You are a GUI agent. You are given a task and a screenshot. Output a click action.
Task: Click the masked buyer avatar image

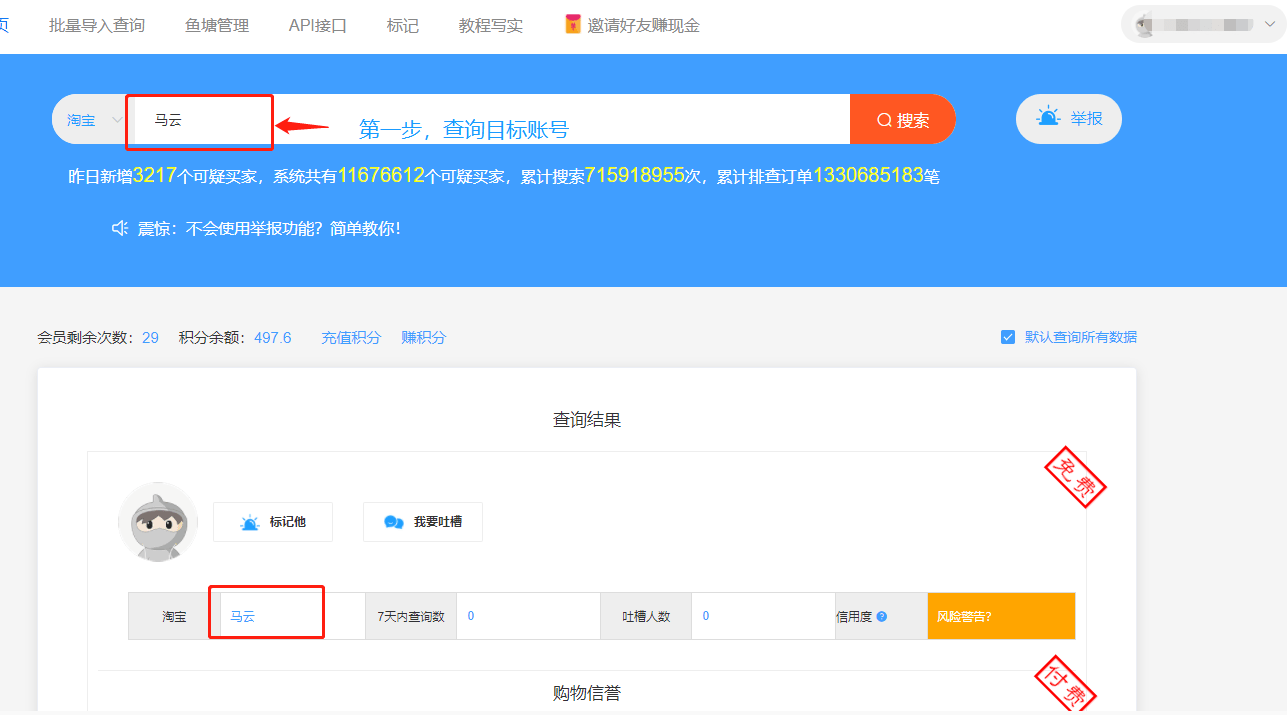point(158,522)
